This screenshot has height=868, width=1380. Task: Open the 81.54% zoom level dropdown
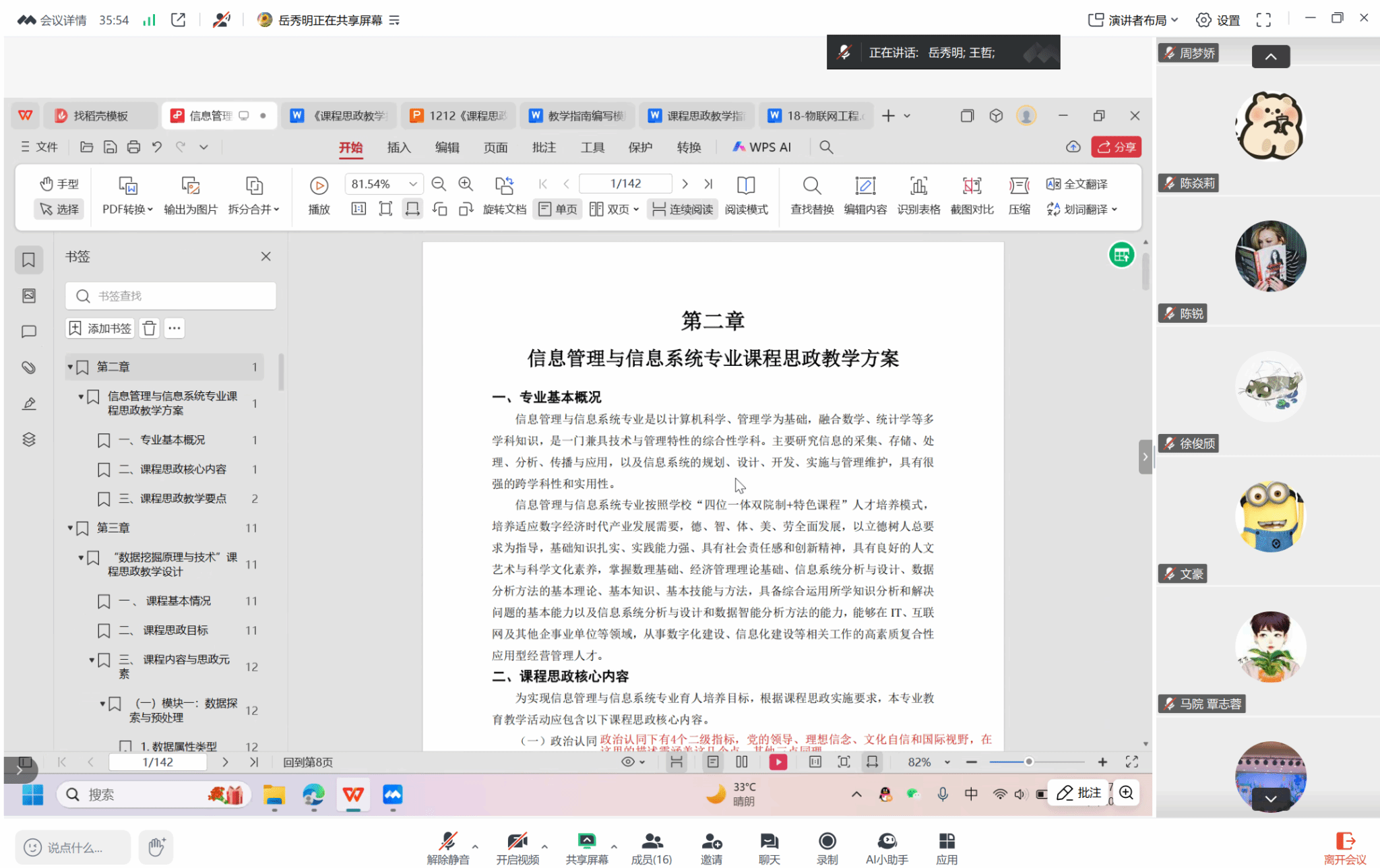tap(412, 184)
